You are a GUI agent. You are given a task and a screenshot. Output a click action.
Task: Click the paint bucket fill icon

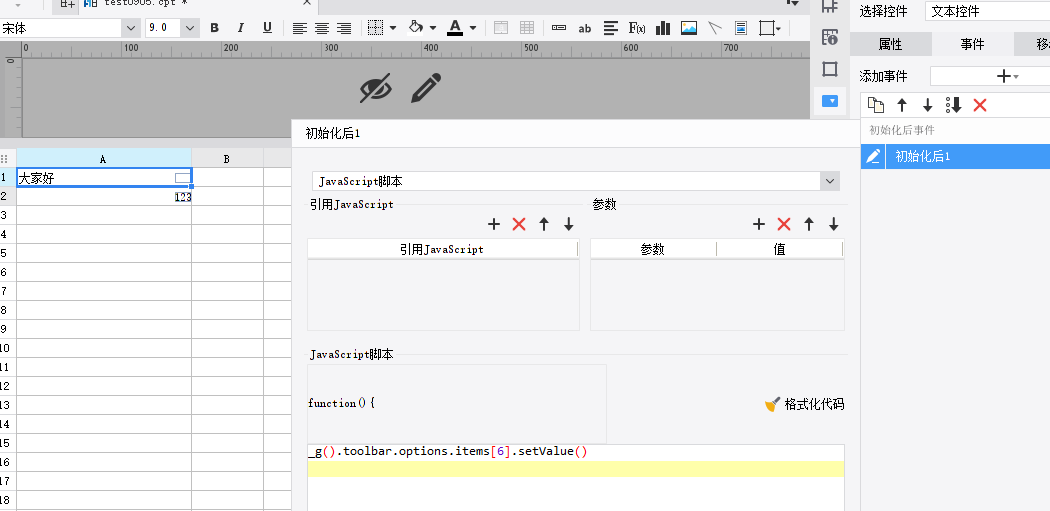tap(416, 27)
